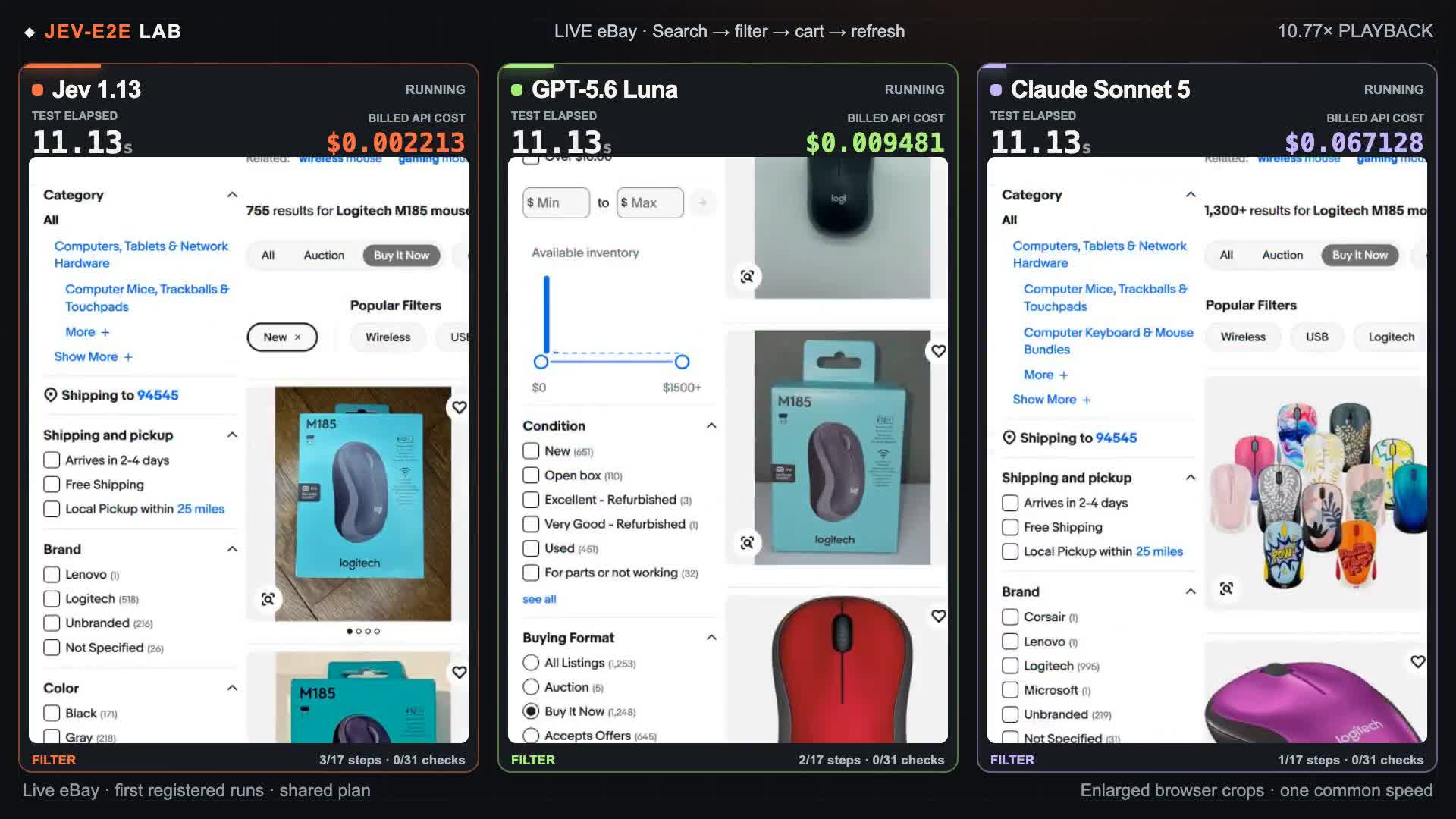Collapse Color section in Jev panel
This screenshot has height=819, width=1456.
click(232, 688)
